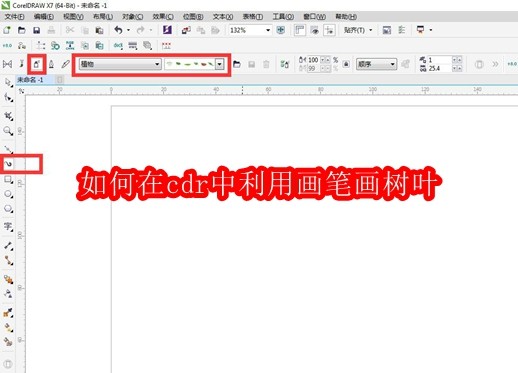Click the image spacing field showing 25.4
The image size is (518, 373).
pos(440,68)
